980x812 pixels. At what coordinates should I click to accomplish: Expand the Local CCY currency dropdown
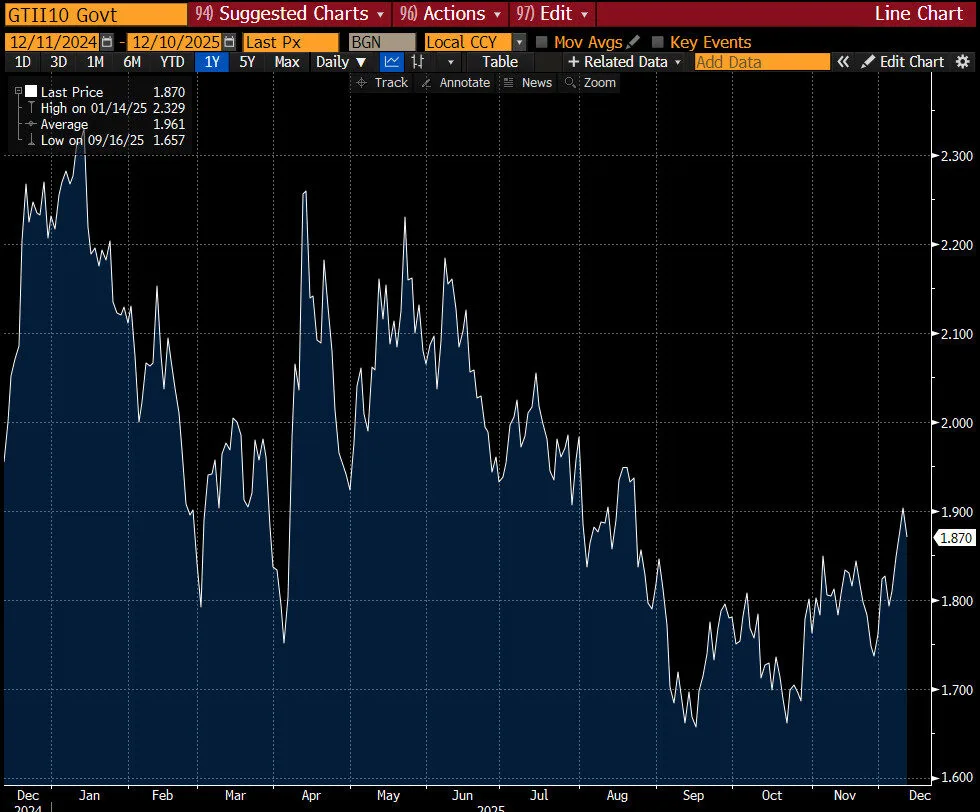pos(519,42)
